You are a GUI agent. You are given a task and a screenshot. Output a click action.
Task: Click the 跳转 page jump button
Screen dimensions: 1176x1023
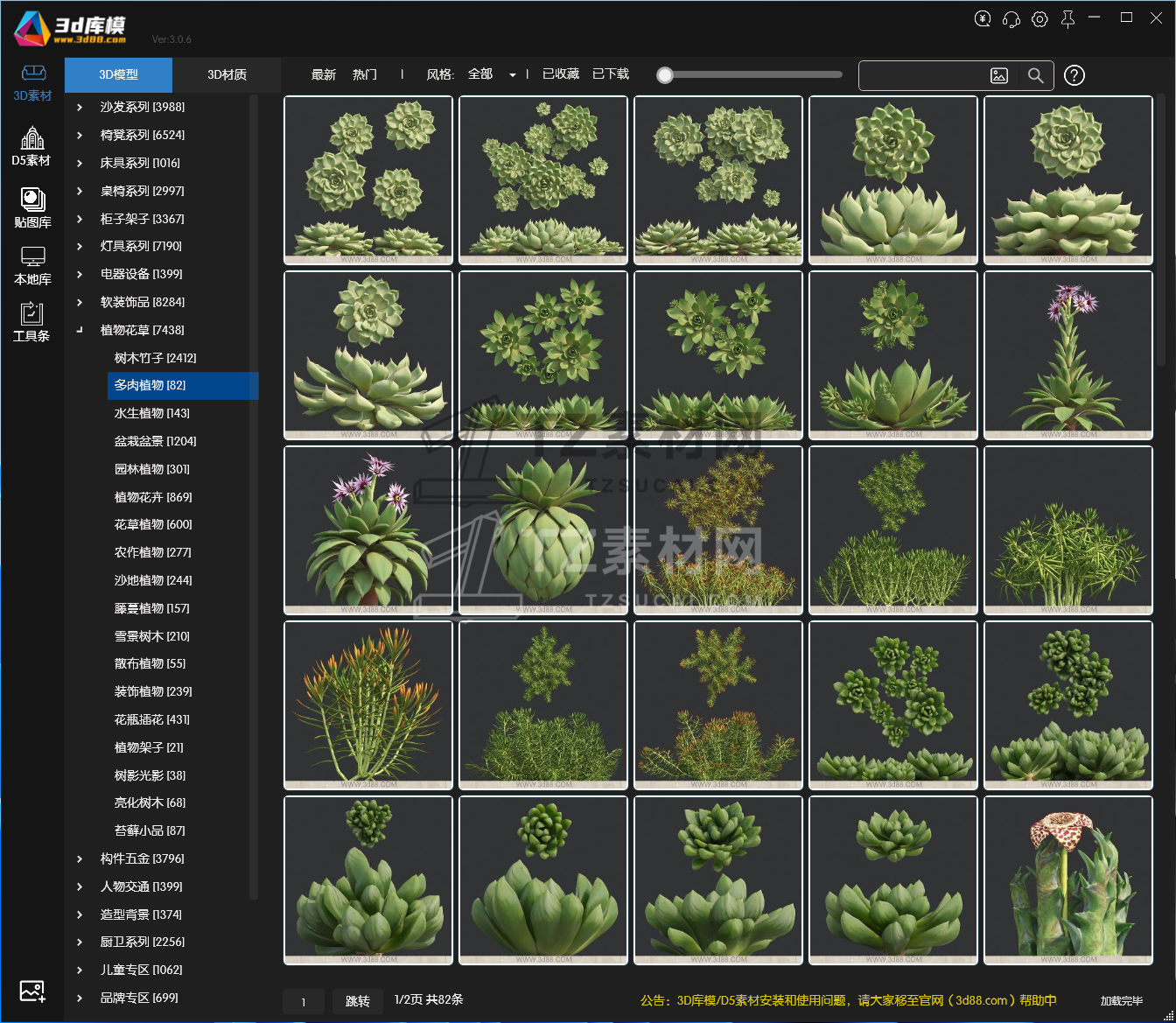click(357, 1001)
